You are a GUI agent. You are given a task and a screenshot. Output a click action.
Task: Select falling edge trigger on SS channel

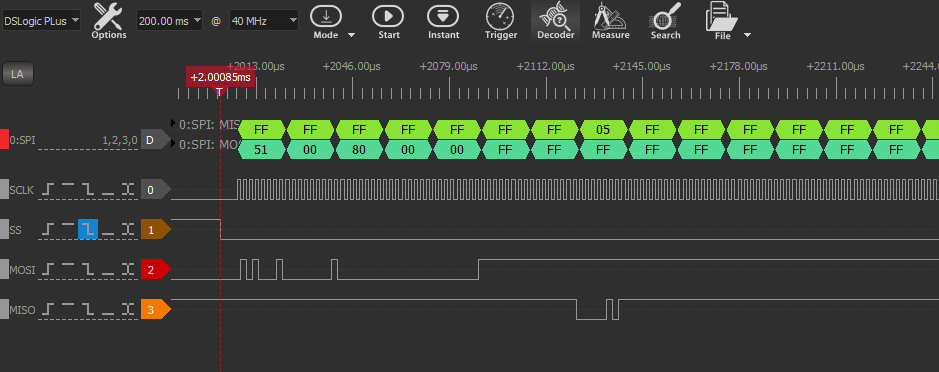coord(88,229)
